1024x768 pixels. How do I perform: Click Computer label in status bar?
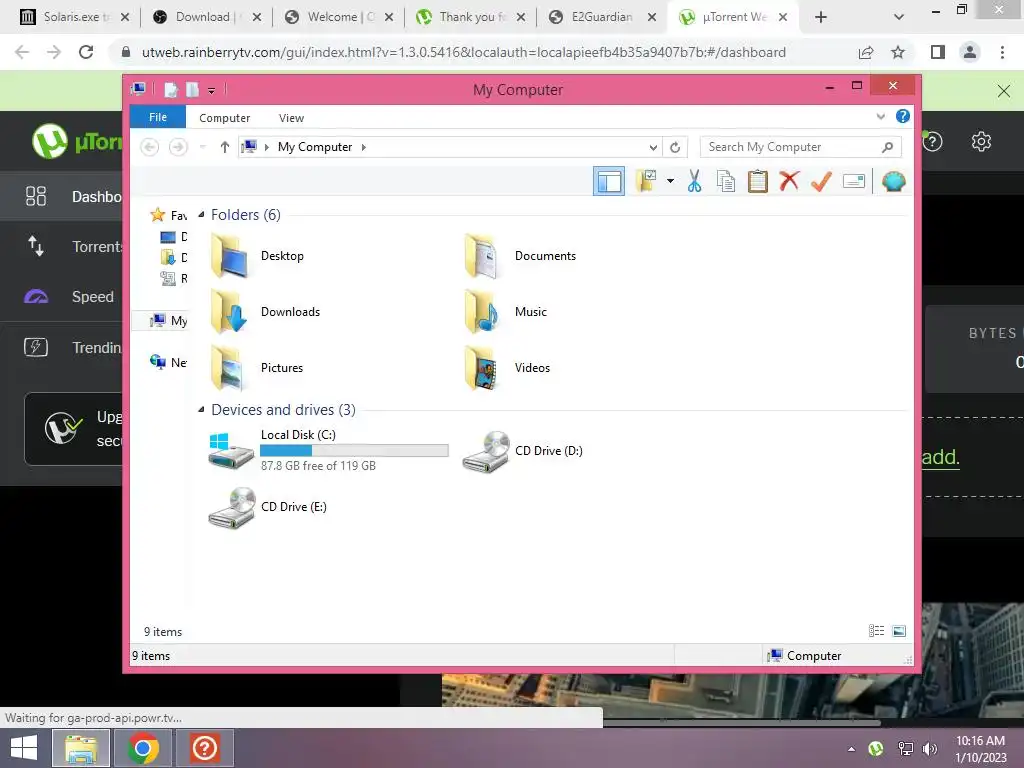tap(814, 656)
